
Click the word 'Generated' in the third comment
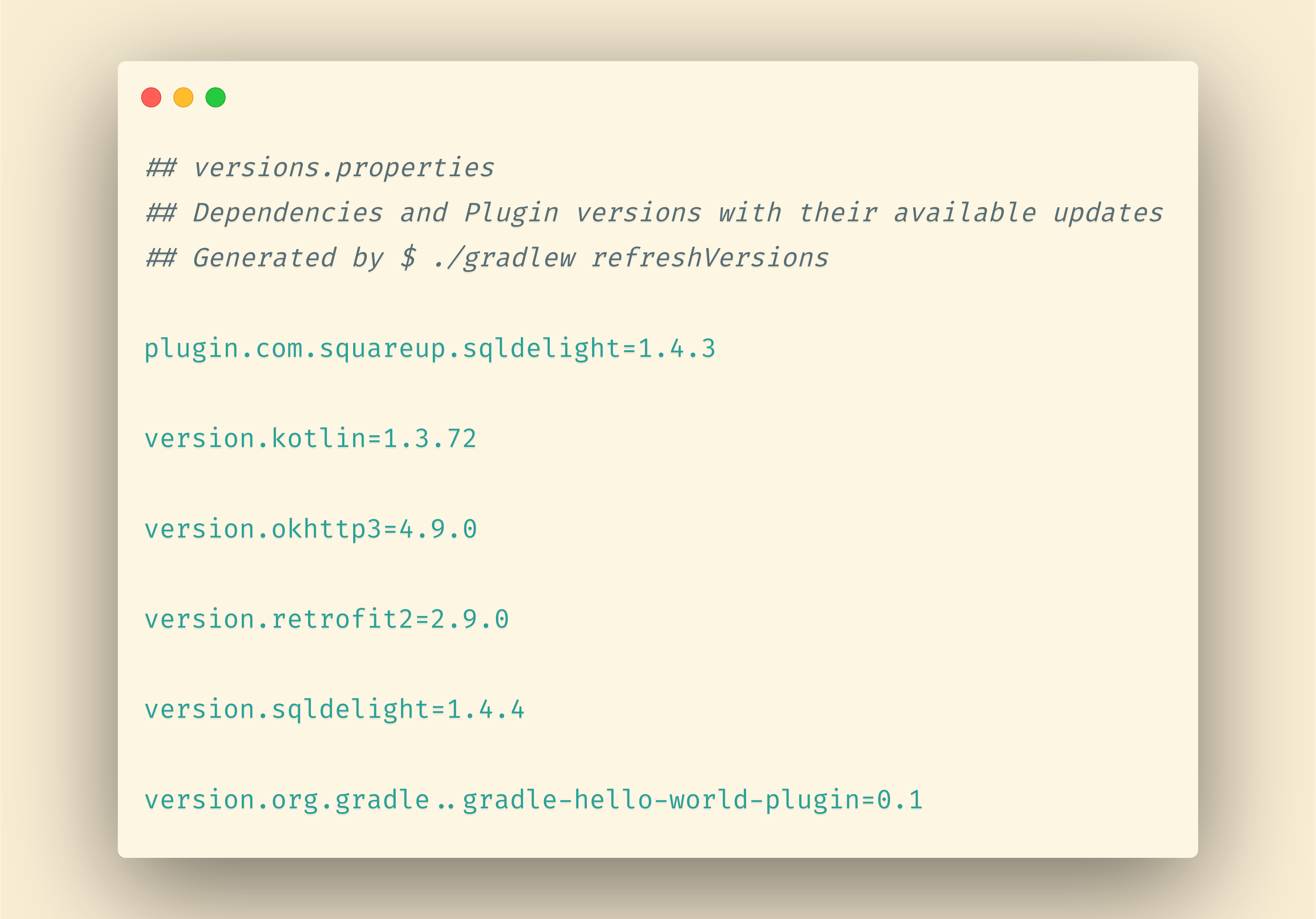click(x=264, y=258)
